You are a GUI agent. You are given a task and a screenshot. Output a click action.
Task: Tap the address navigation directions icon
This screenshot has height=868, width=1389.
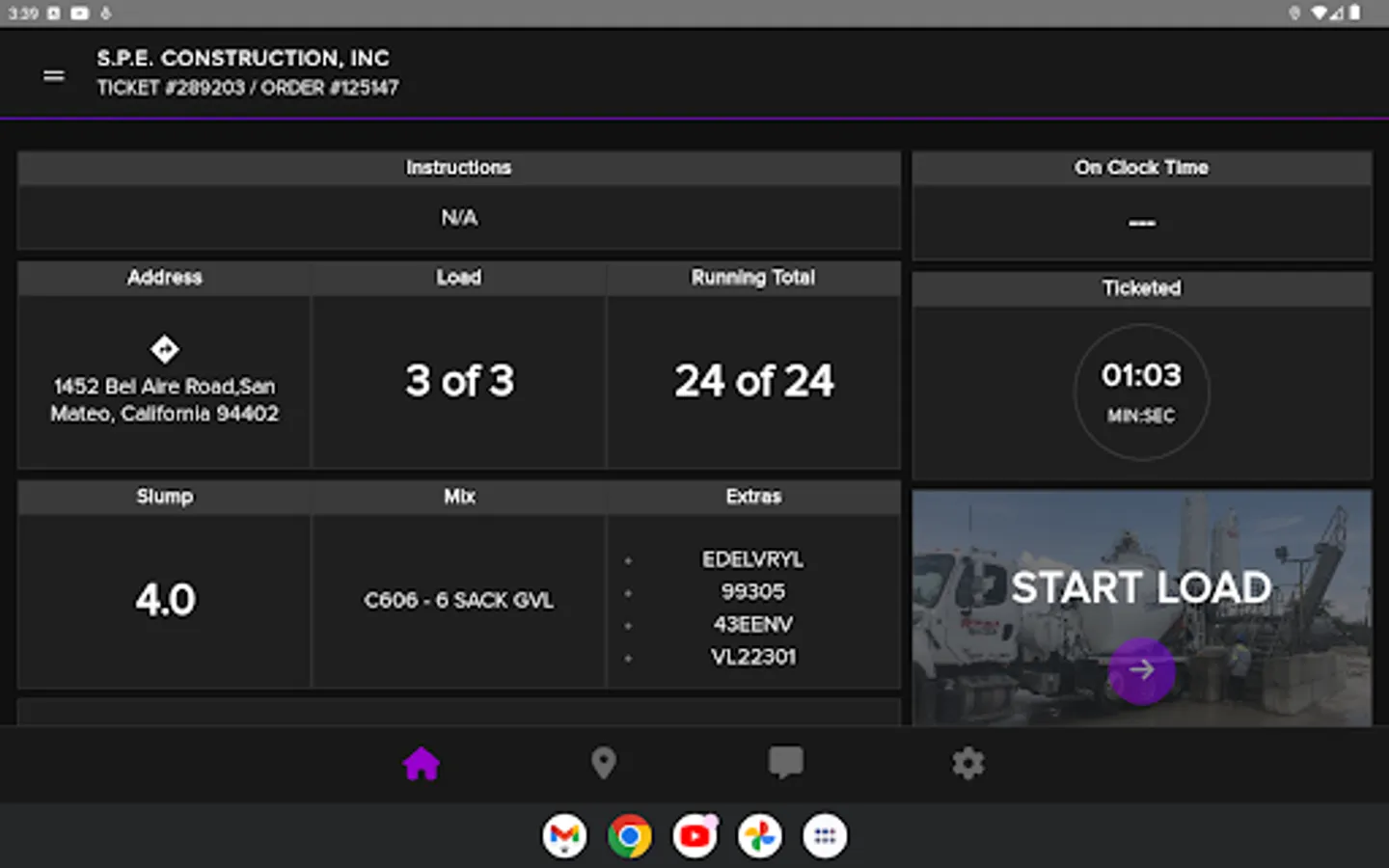coord(165,349)
